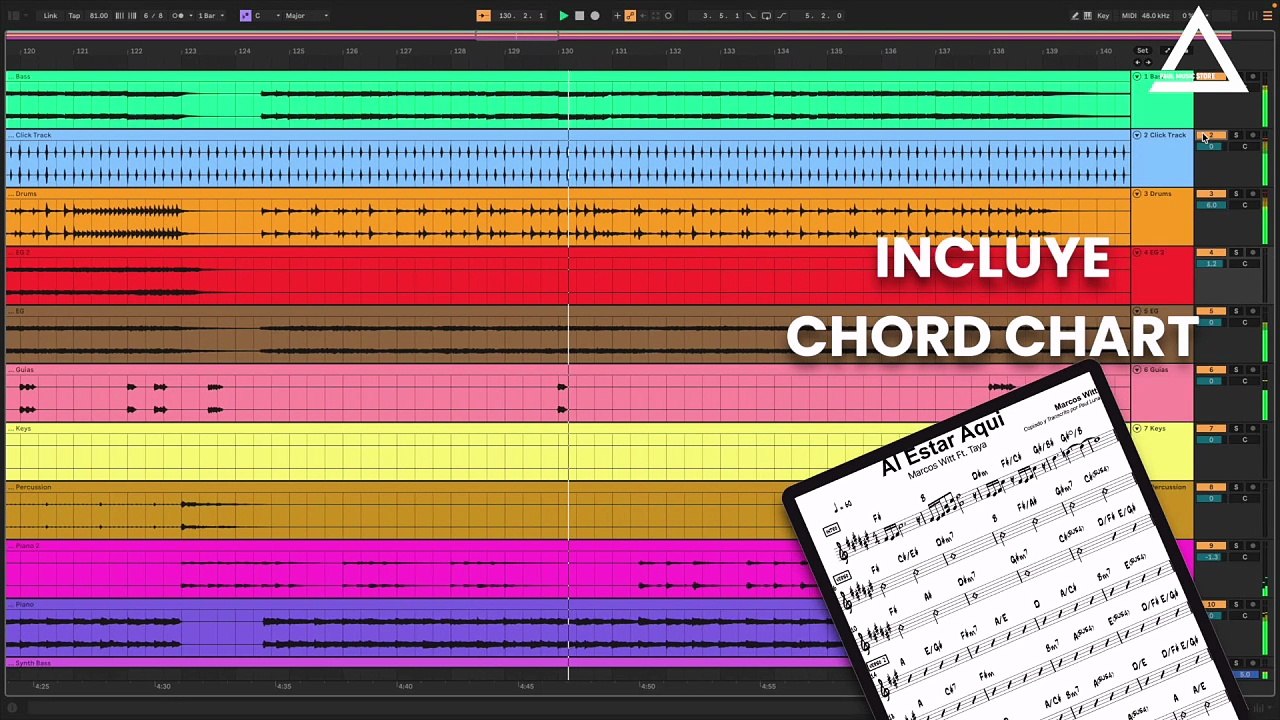
Task: Select the Click Track audio clip
Action: click(568, 158)
